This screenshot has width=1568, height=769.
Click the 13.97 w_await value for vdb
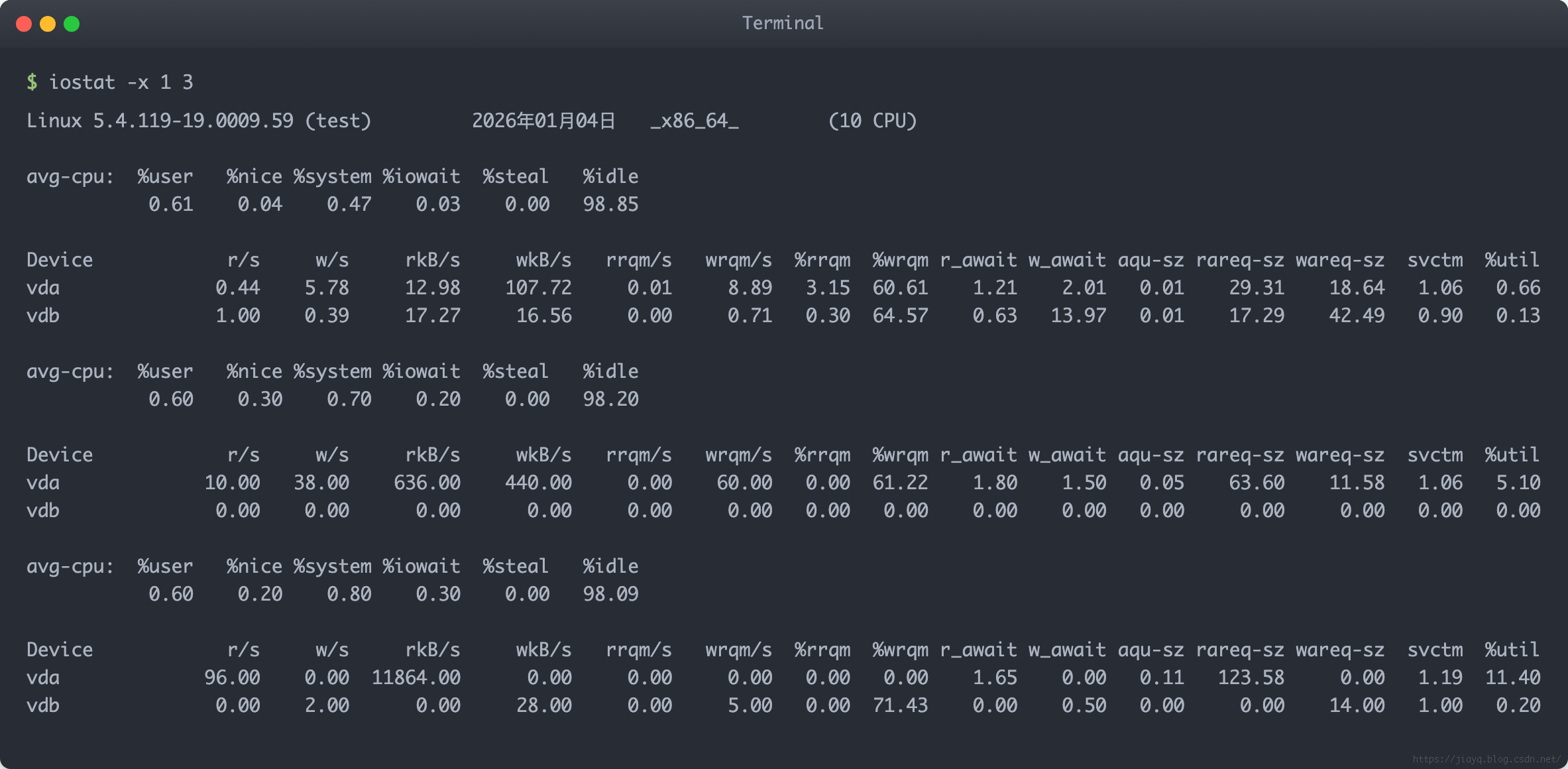point(1078,316)
